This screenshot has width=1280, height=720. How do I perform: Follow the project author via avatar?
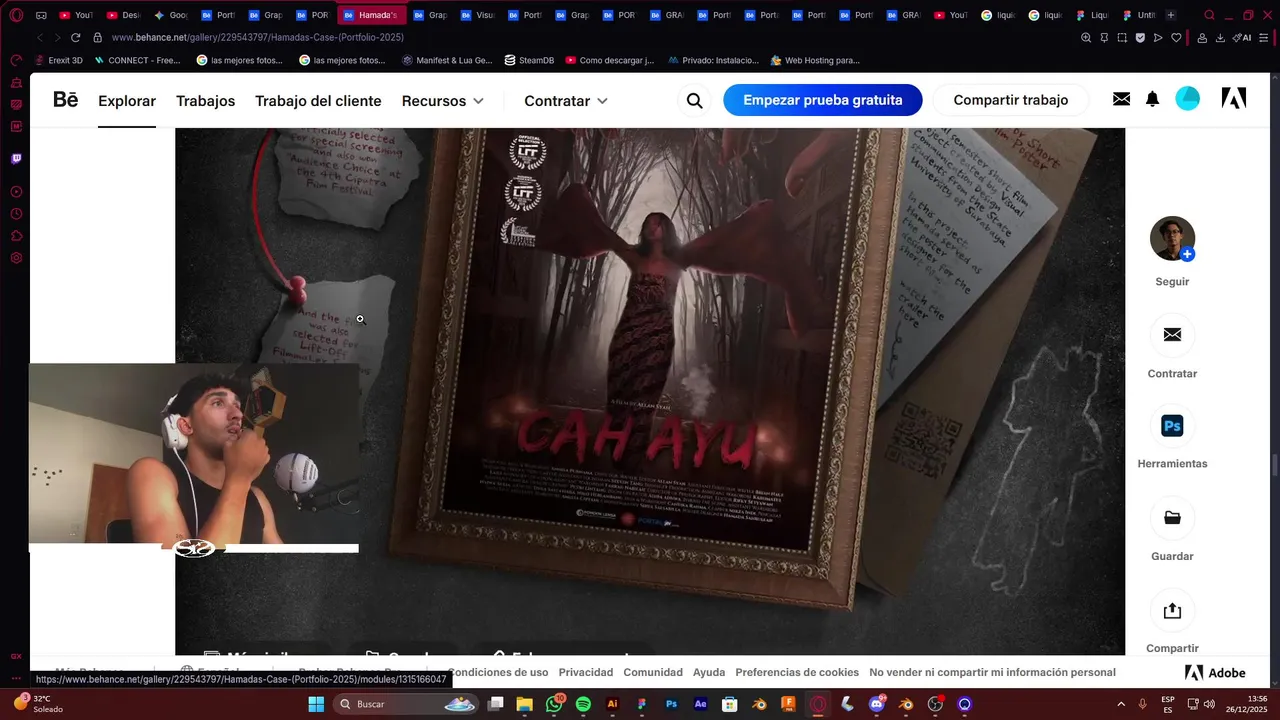[x=1172, y=239]
